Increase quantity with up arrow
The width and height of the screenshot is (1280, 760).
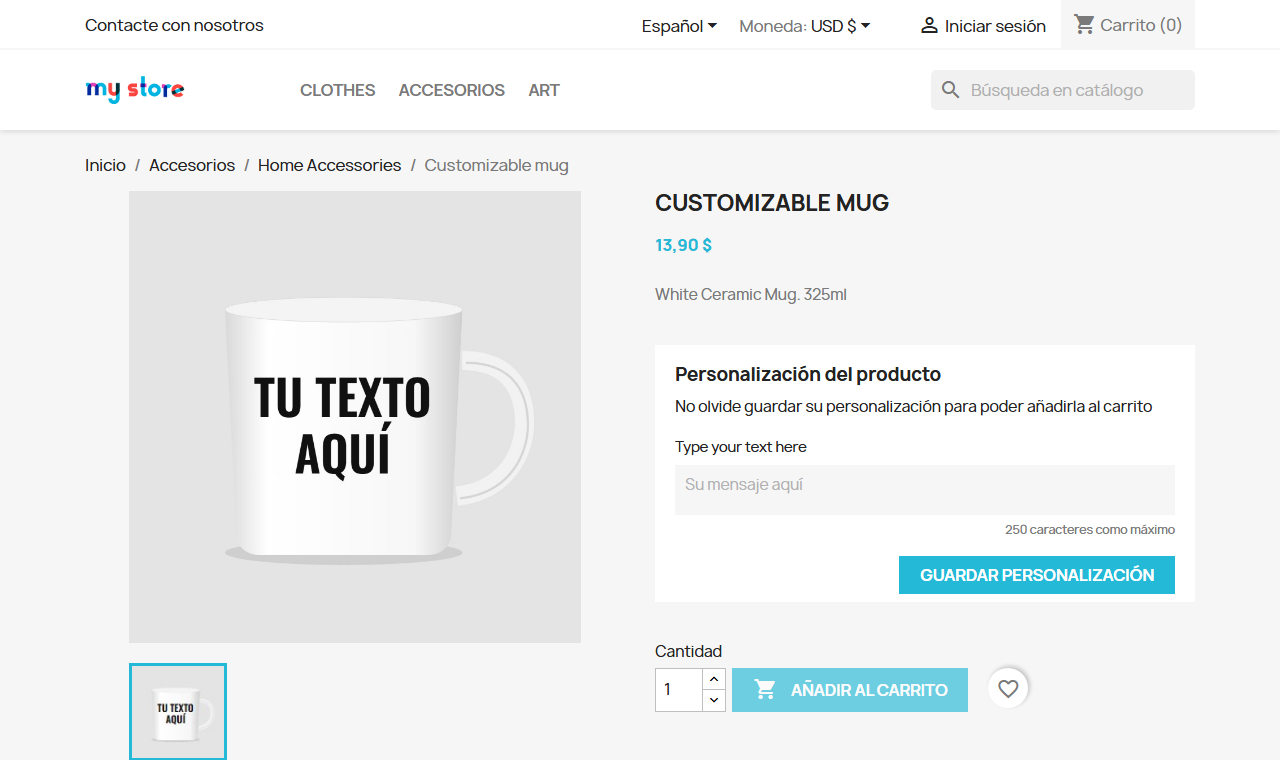pyautogui.click(x=714, y=679)
